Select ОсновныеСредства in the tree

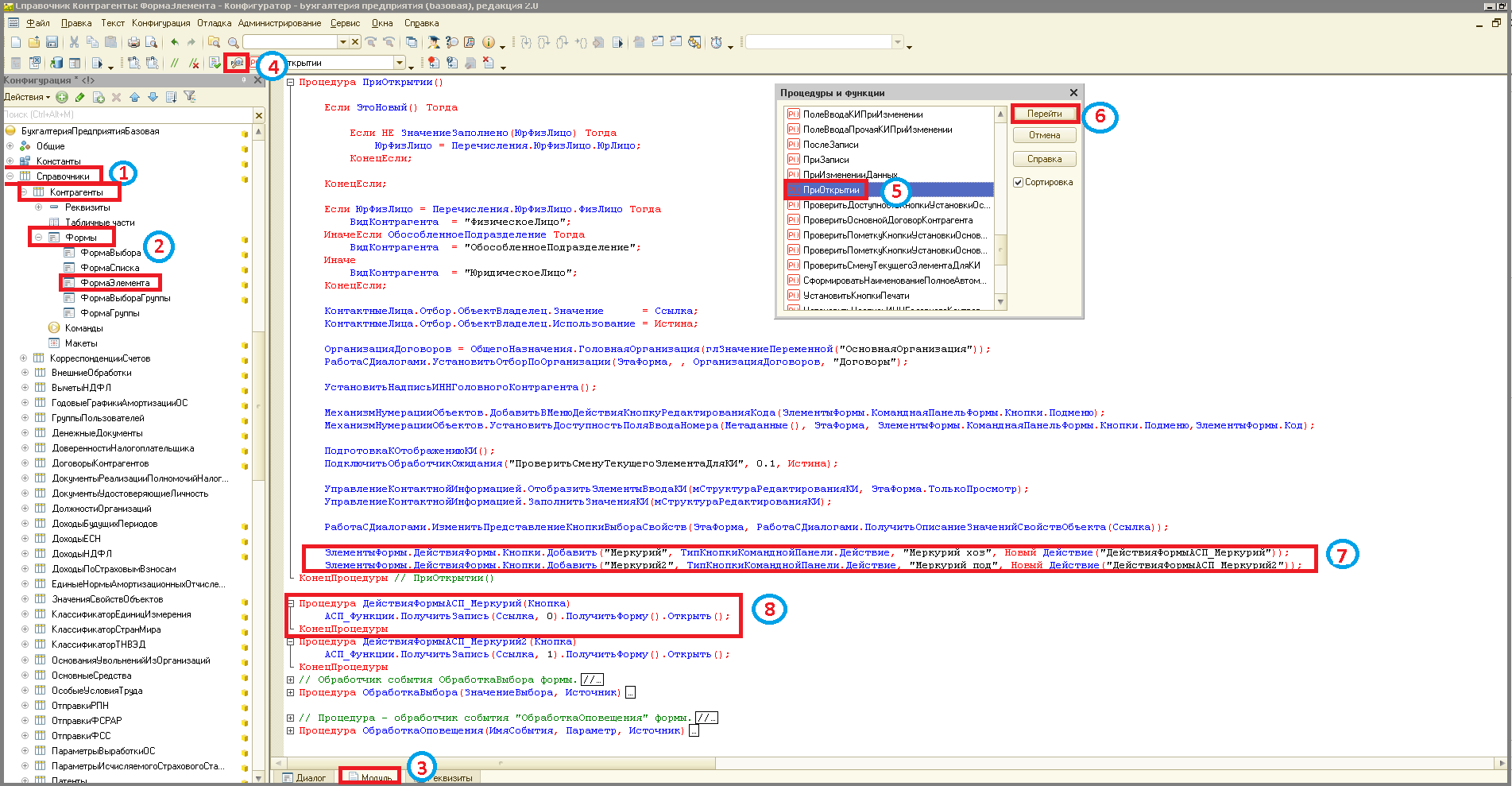pos(91,676)
